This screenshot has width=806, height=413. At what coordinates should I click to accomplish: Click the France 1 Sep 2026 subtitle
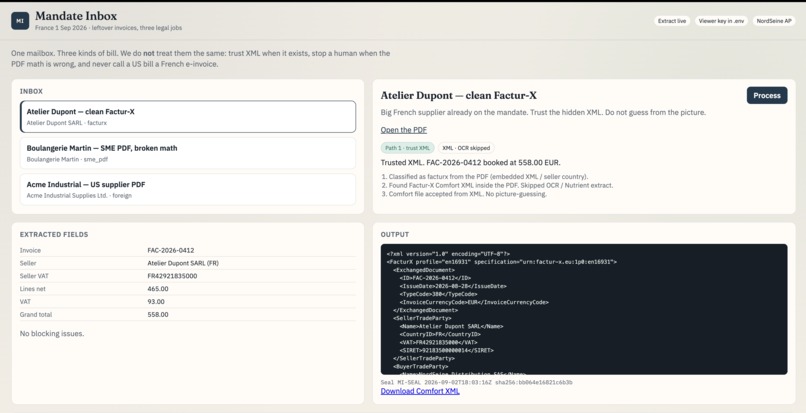(108, 28)
